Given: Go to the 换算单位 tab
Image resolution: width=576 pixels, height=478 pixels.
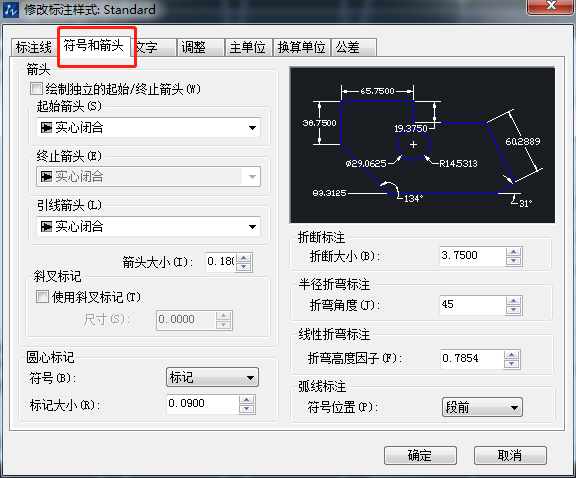Looking at the screenshot, I should 302,47.
